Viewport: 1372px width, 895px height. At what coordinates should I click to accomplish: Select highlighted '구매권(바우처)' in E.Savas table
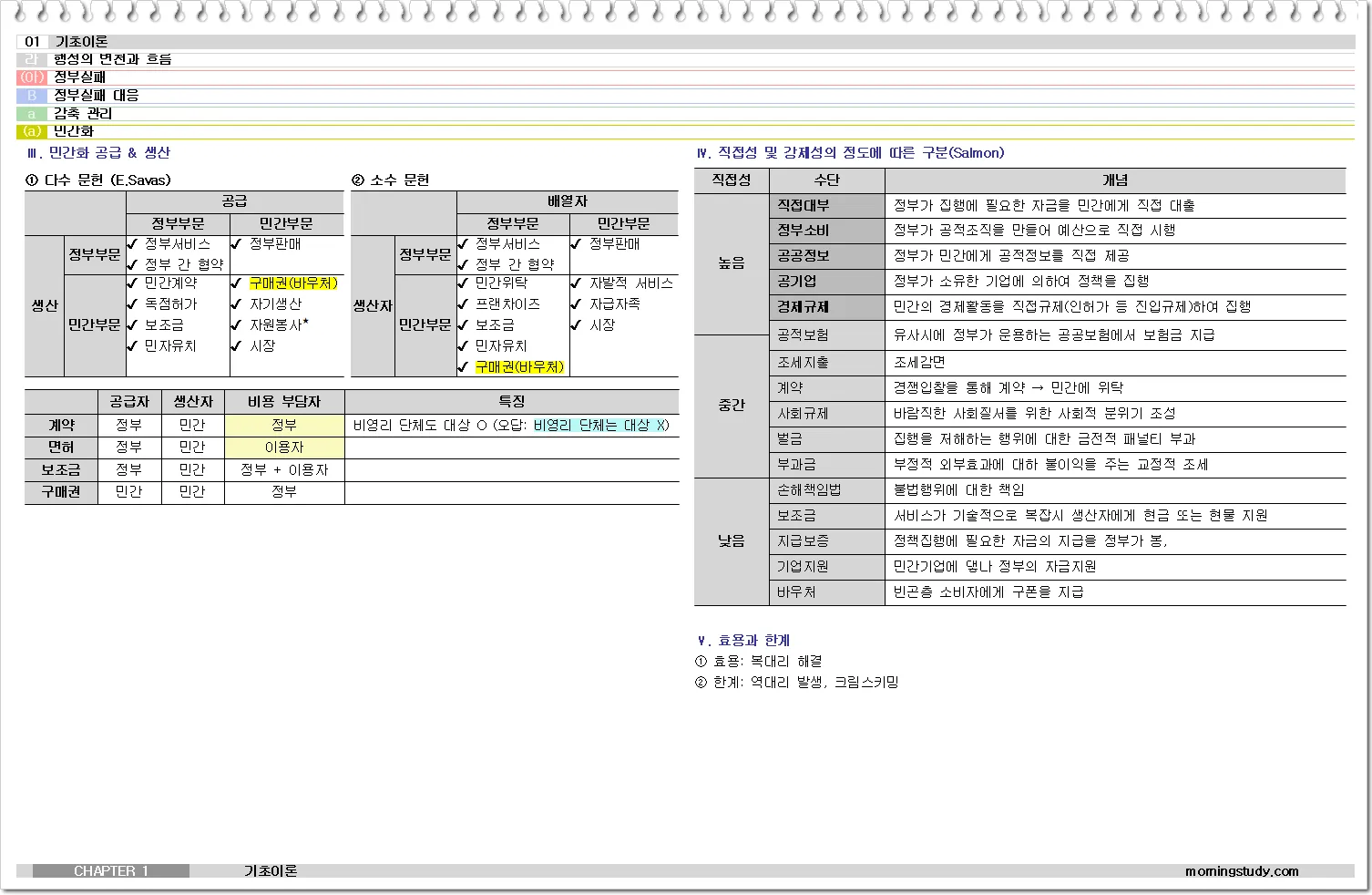point(293,283)
